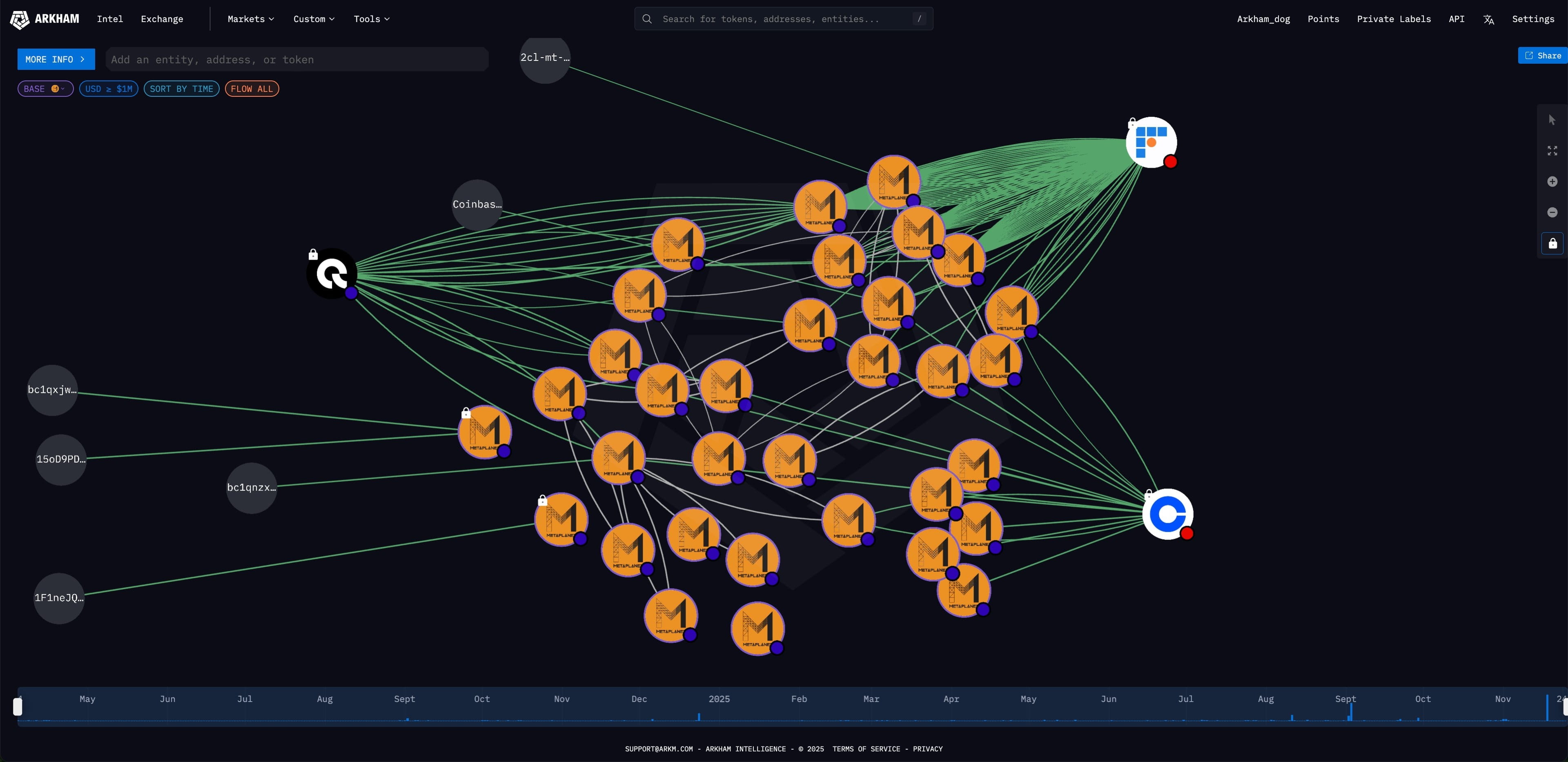1568x762 pixels.
Task: Select the pointer cursor tool
Action: [1552, 120]
